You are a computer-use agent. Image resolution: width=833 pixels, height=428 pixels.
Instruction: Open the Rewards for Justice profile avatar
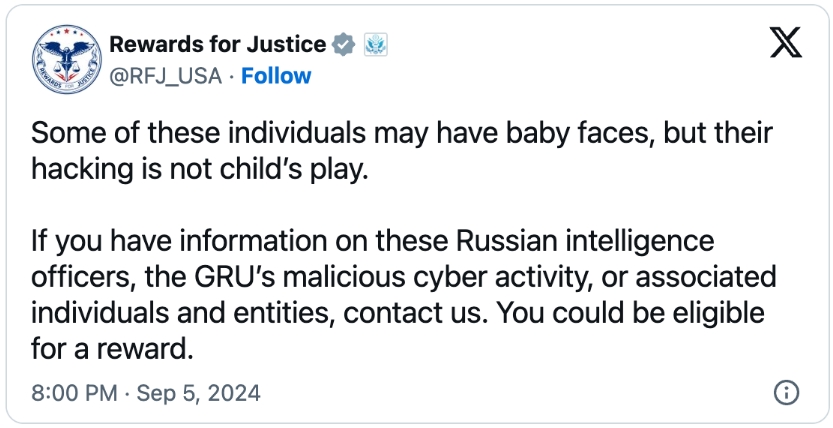click(67, 59)
